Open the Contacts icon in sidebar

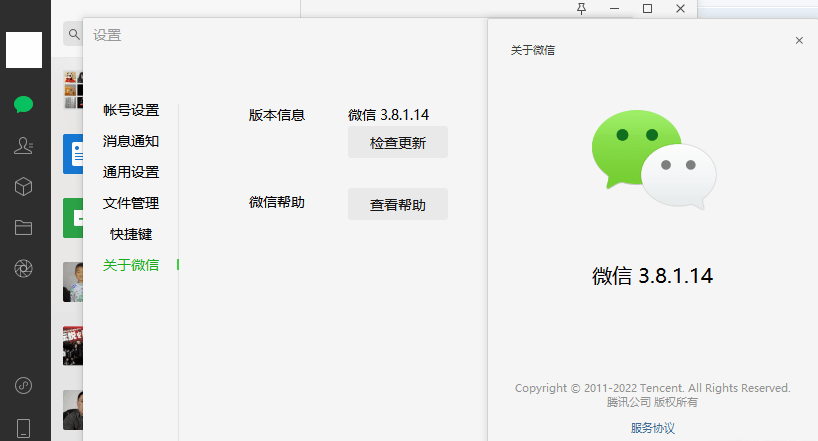pyautogui.click(x=23, y=146)
